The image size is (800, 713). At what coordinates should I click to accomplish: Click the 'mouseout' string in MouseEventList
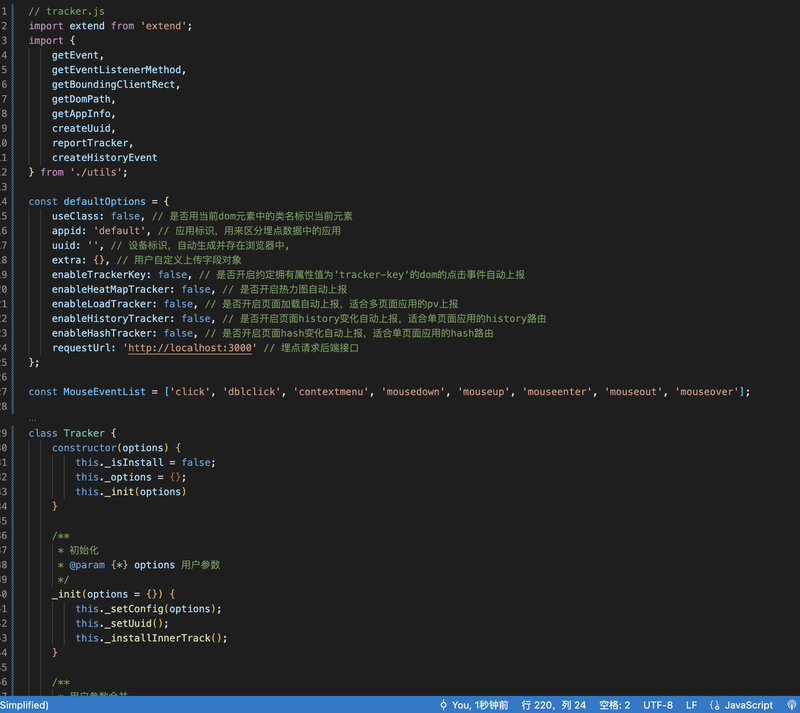(x=634, y=391)
